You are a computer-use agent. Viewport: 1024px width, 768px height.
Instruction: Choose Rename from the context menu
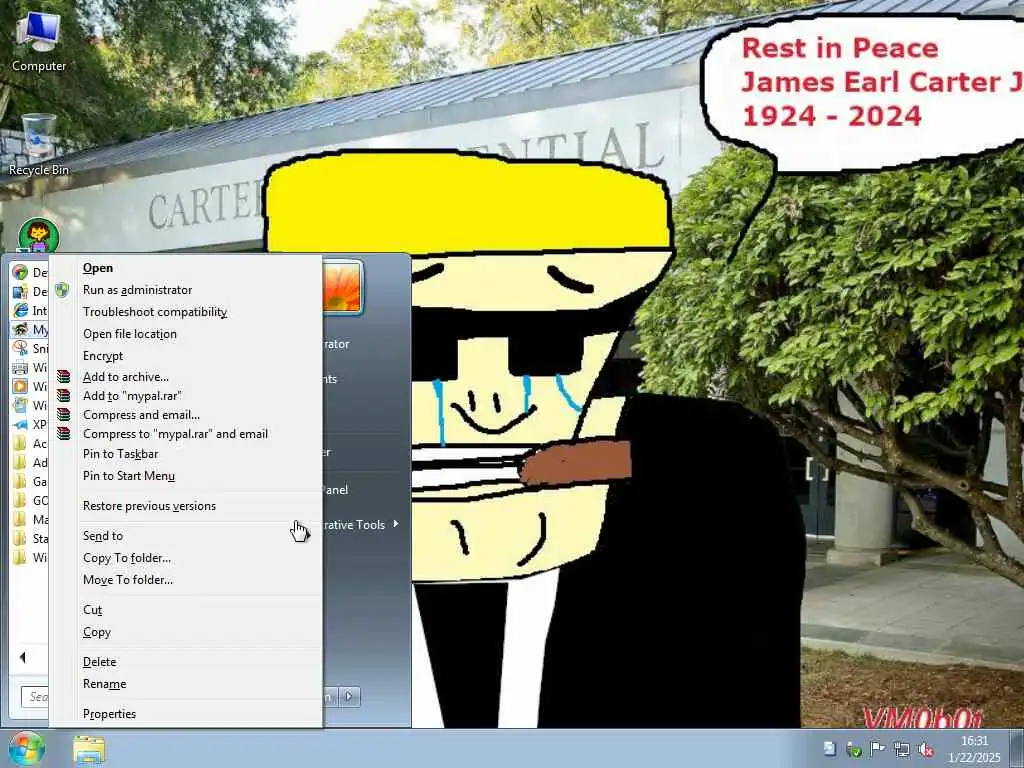pos(185,684)
